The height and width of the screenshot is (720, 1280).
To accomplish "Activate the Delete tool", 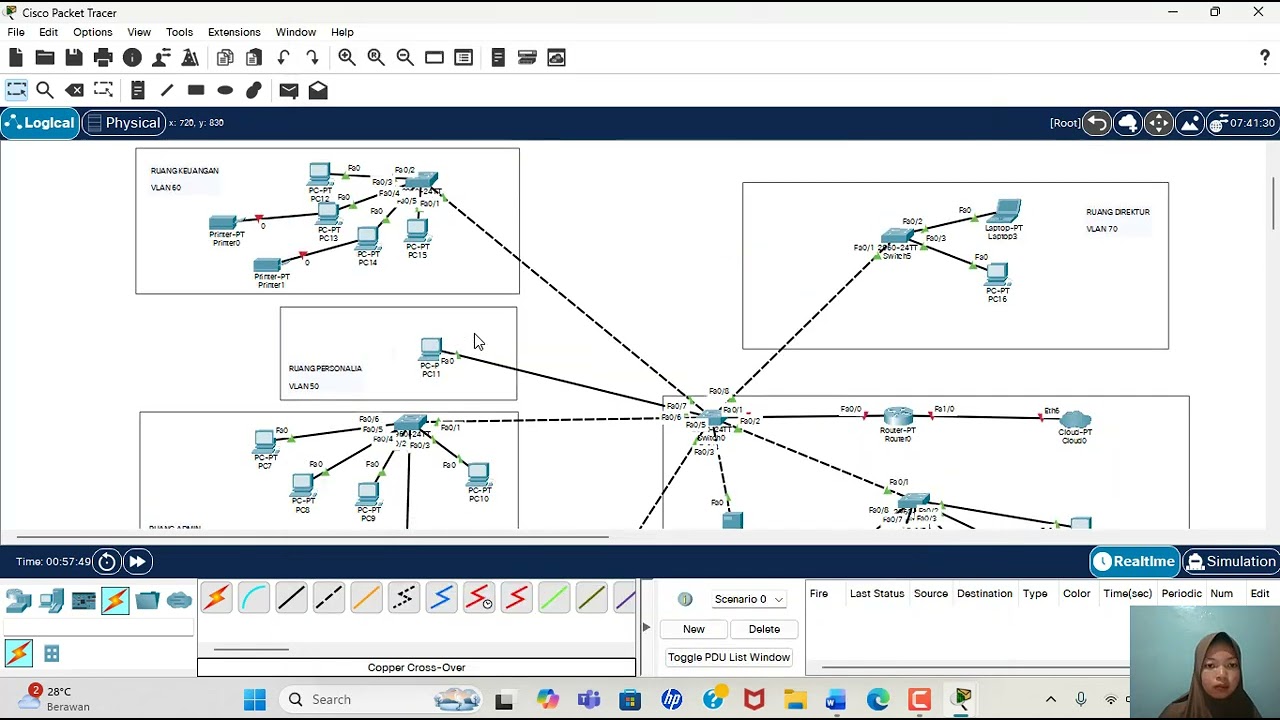I will point(74,90).
